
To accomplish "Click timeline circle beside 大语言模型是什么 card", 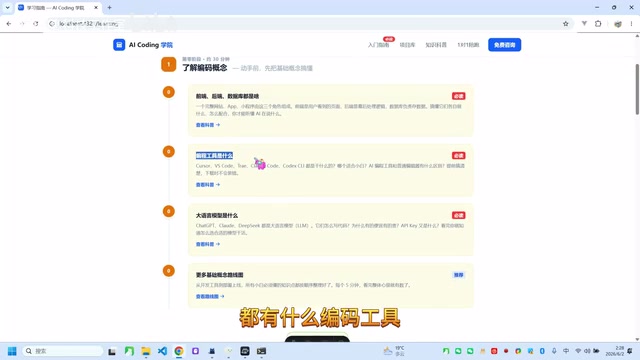I will (x=169, y=211).
